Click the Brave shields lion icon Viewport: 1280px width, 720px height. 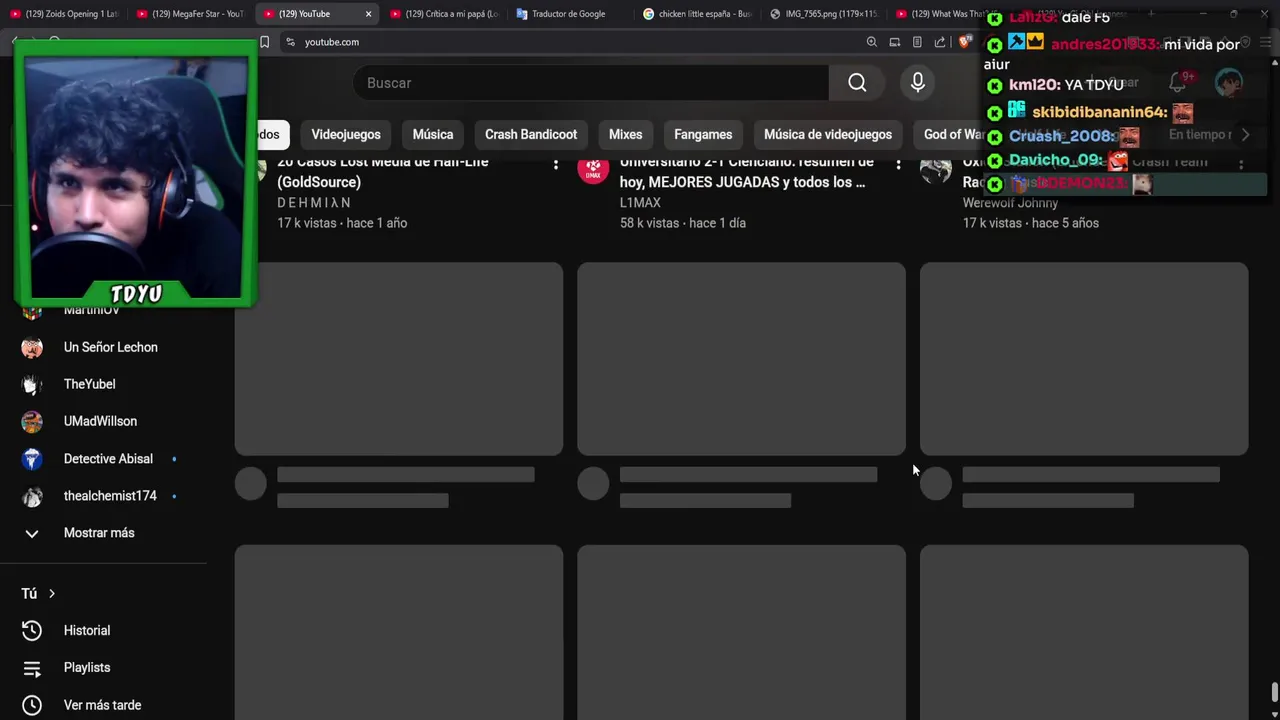pyautogui.click(x=964, y=42)
